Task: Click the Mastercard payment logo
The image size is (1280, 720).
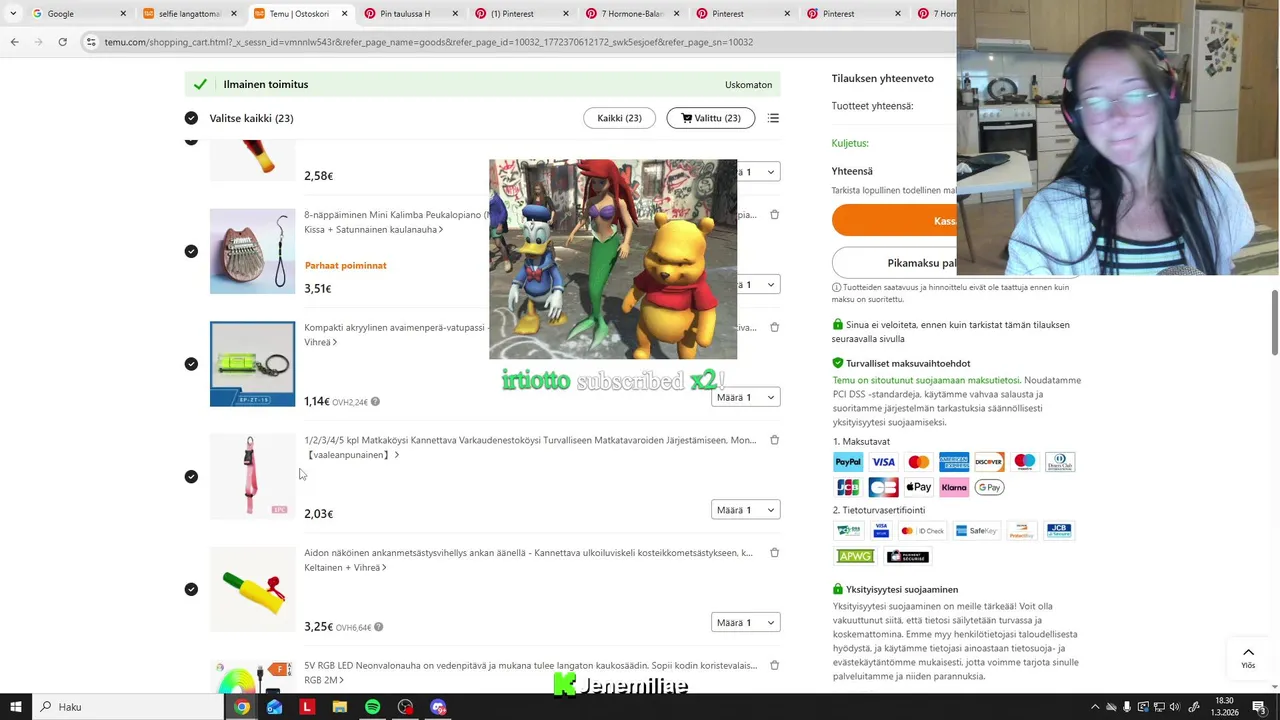Action: 918,462
